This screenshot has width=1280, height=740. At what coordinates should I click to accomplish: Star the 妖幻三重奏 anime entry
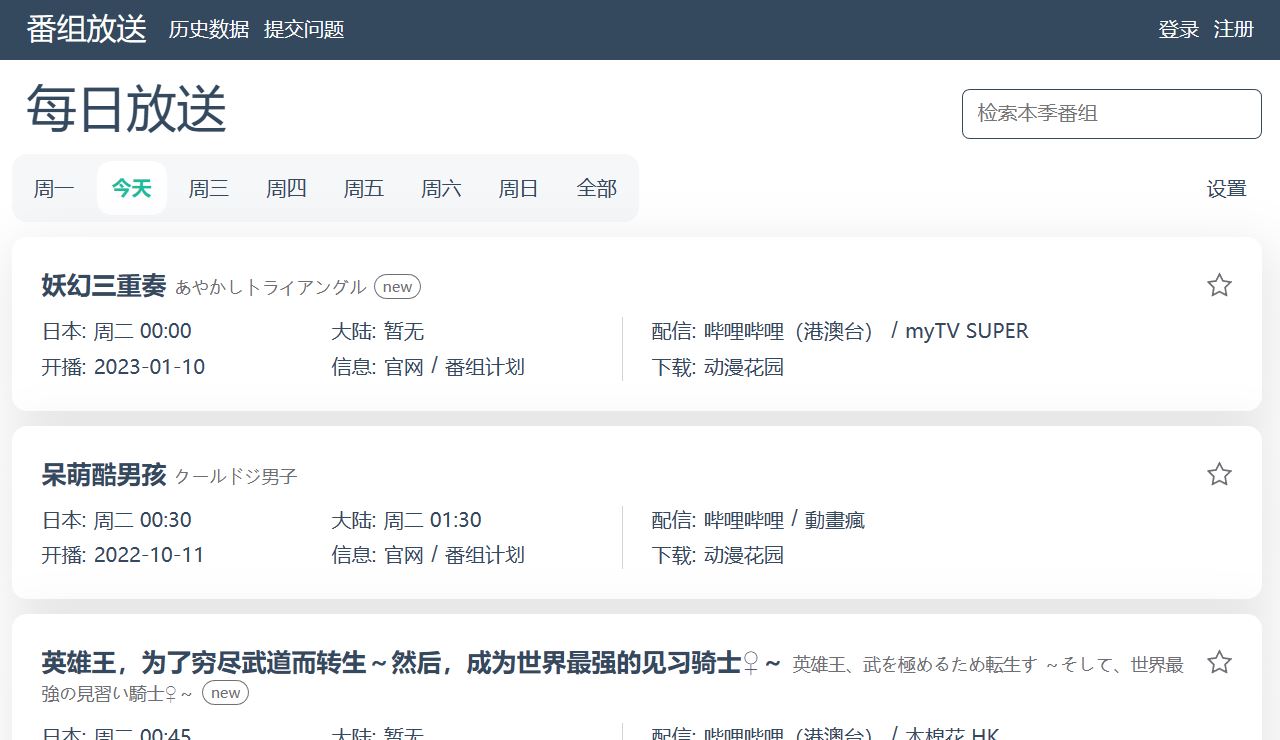tap(1219, 286)
